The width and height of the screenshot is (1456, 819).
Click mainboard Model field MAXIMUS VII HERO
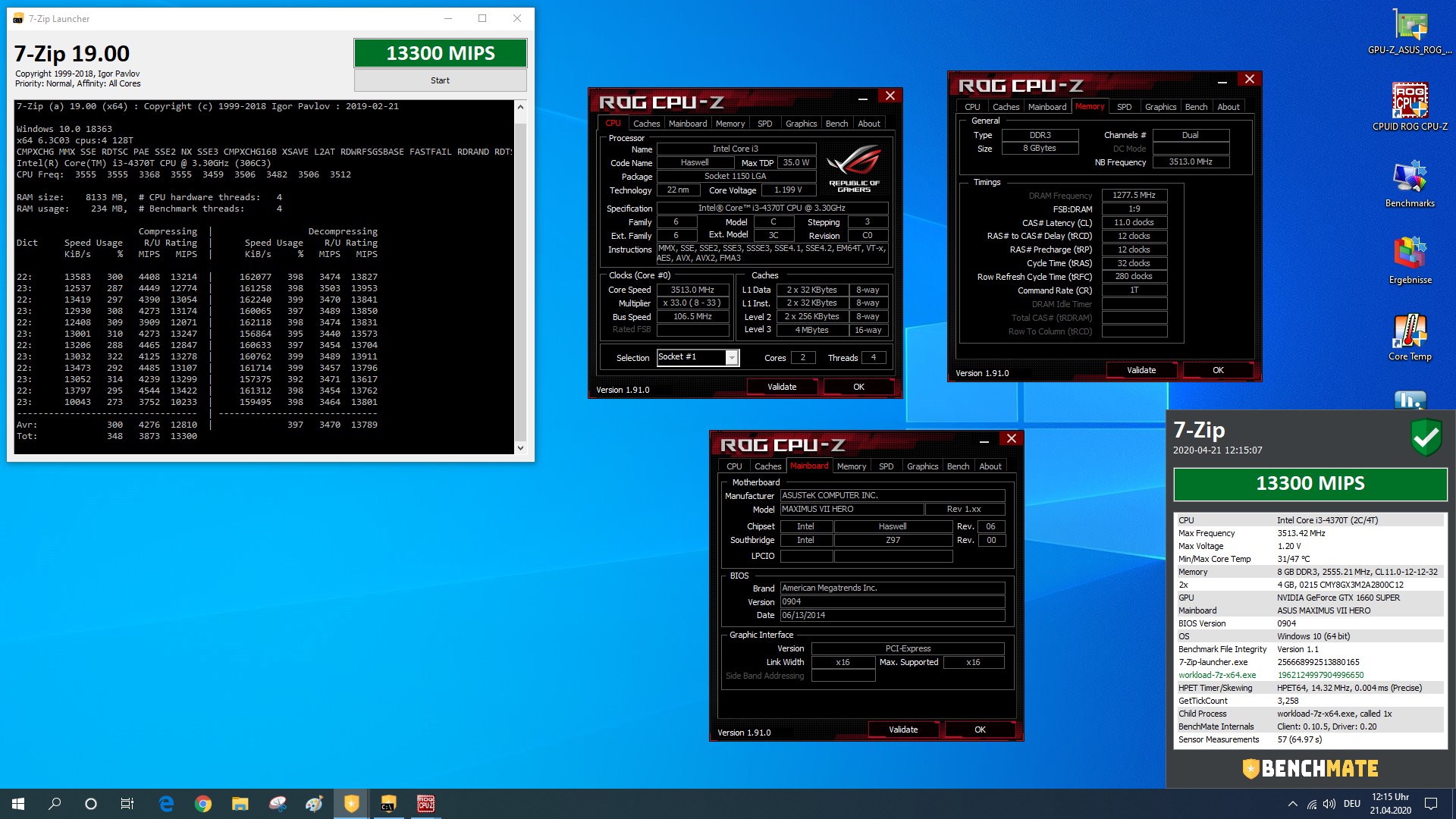(x=852, y=509)
